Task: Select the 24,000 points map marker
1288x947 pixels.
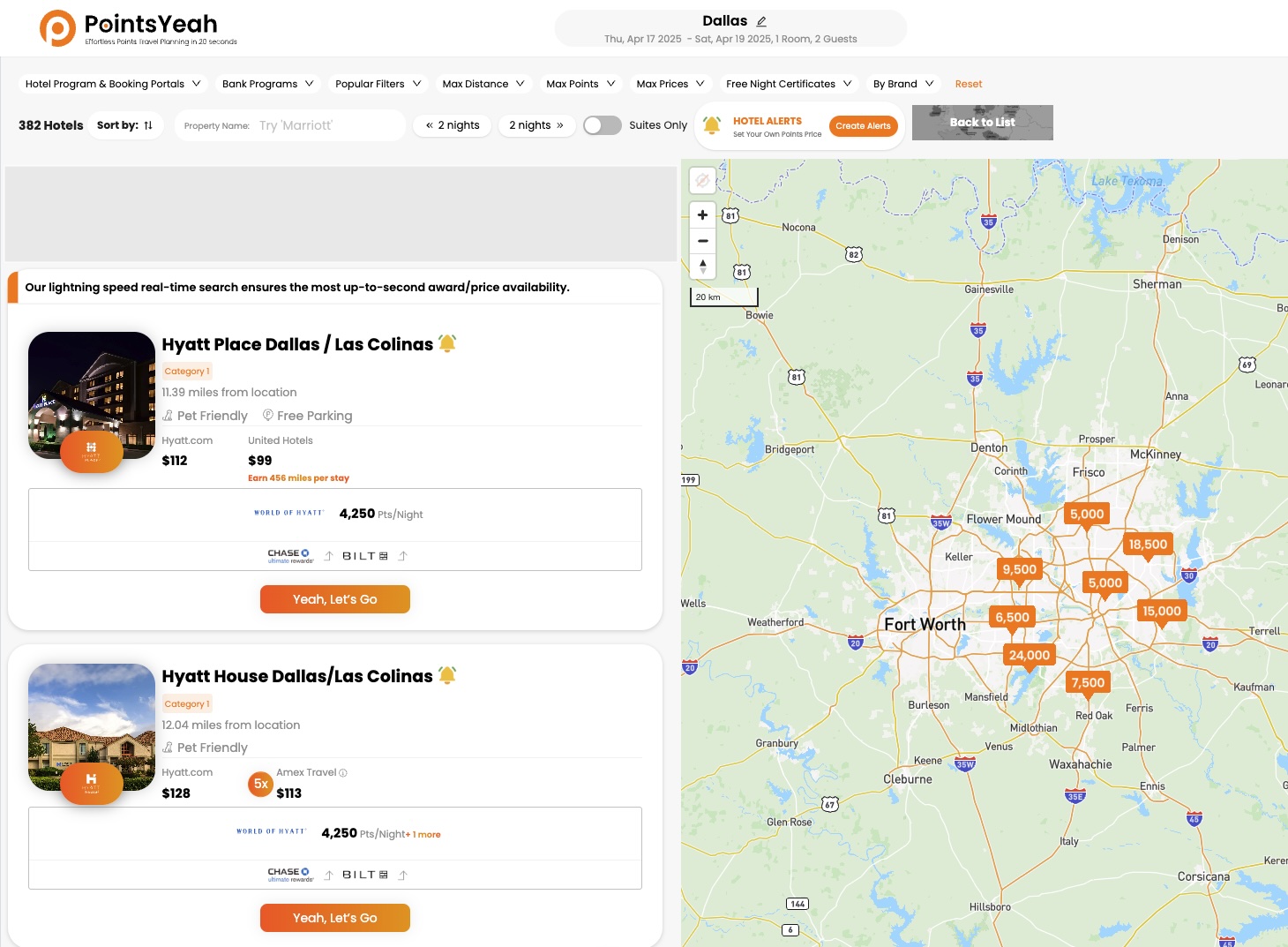Action: pos(1029,656)
